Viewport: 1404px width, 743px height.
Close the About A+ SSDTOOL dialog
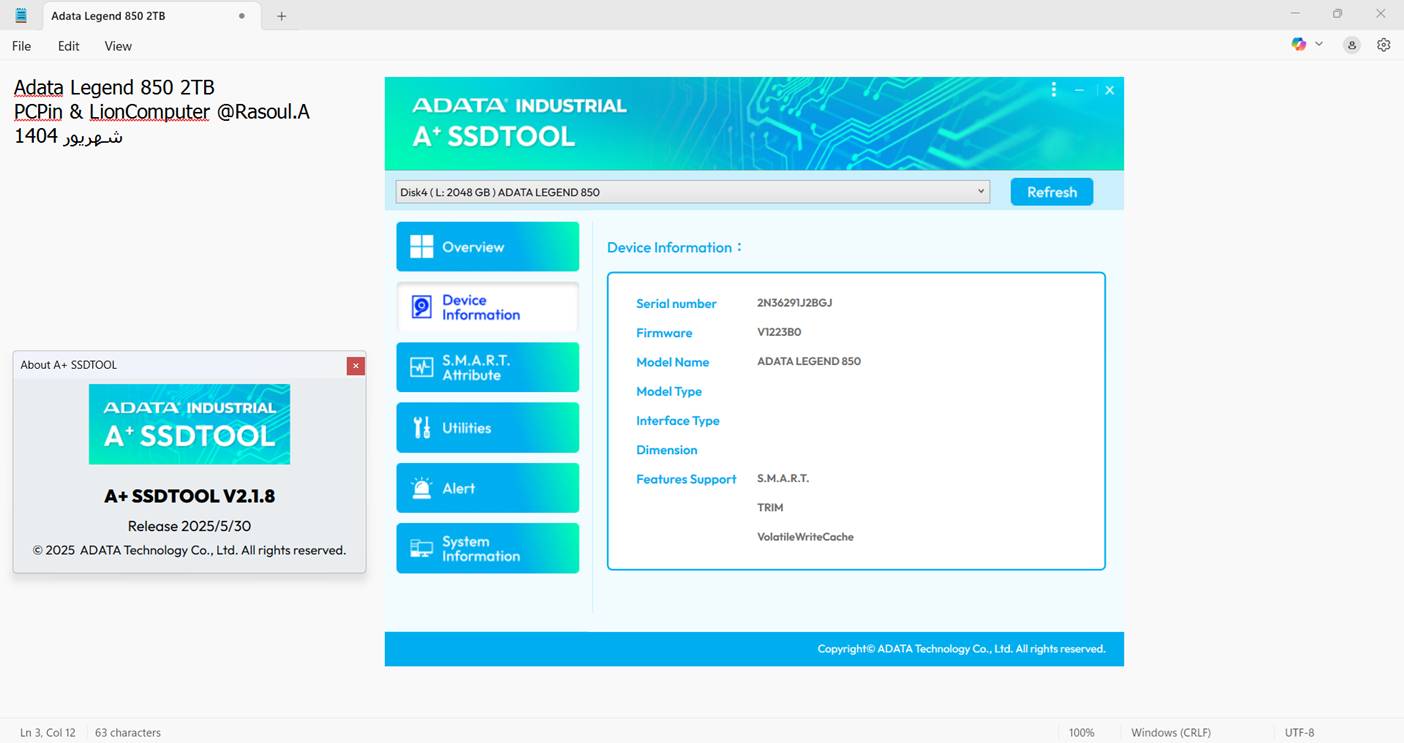pyautogui.click(x=355, y=366)
